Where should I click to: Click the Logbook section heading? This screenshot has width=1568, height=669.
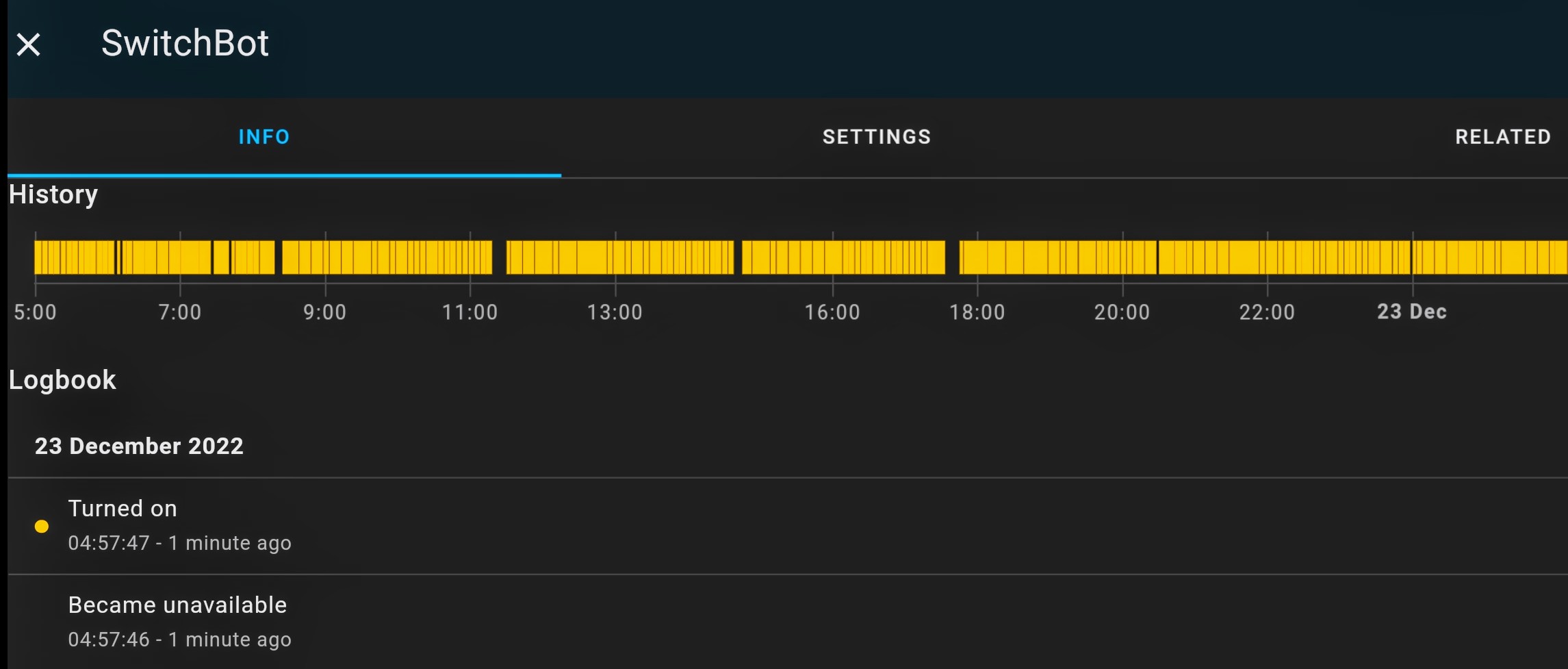[62, 379]
